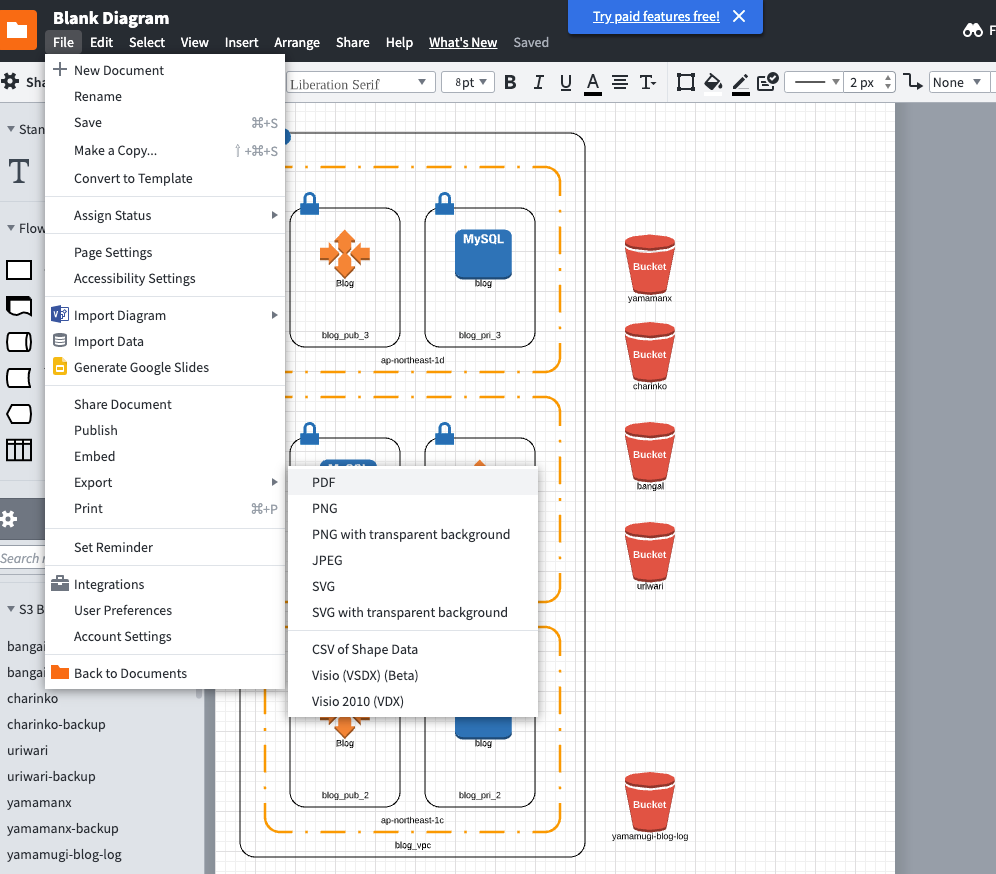Select the rectangle Process flowchart shape

(19, 270)
